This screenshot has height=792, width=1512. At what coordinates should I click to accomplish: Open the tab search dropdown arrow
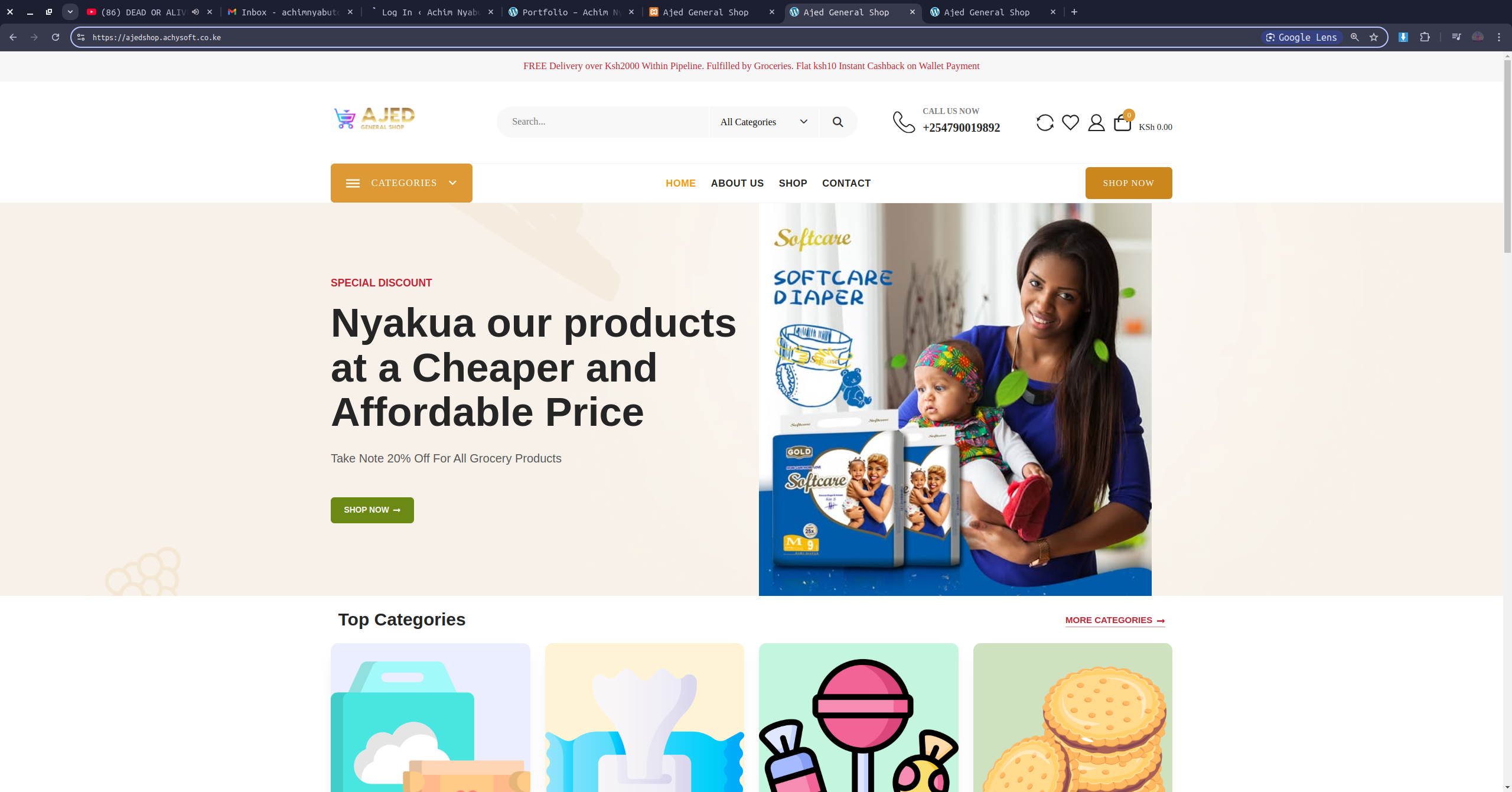pos(70,12)
